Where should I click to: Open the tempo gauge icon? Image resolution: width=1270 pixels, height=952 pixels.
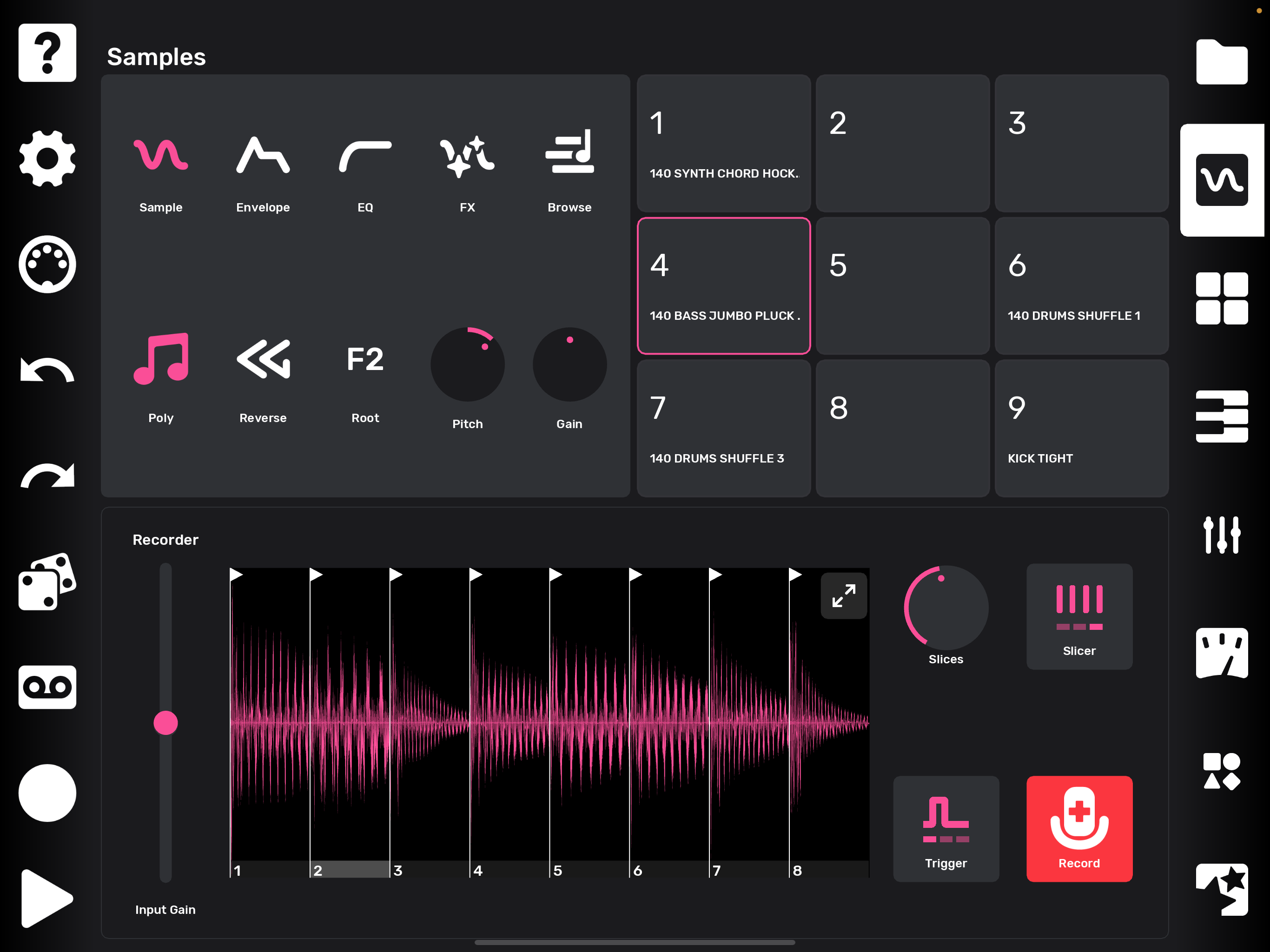(x=1222, y=653)
